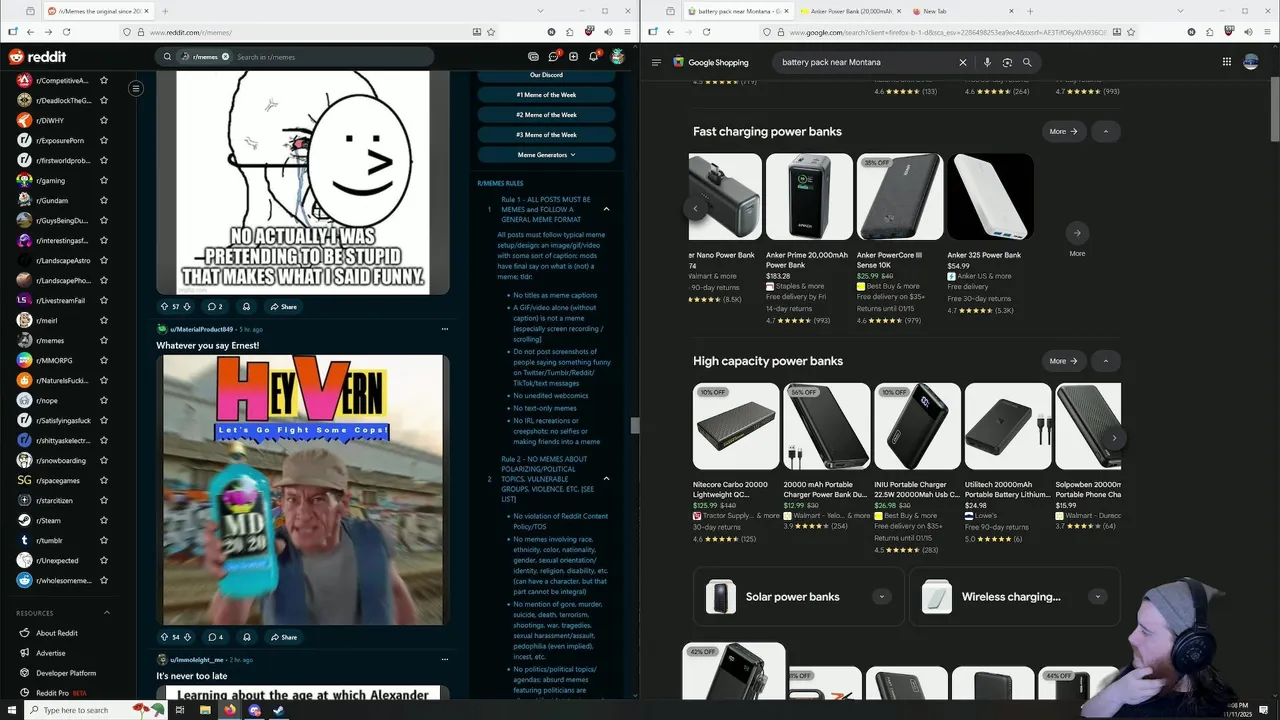
Task: Search by image lens icon
Action: pyautogui.click(x=1007, y=62)
